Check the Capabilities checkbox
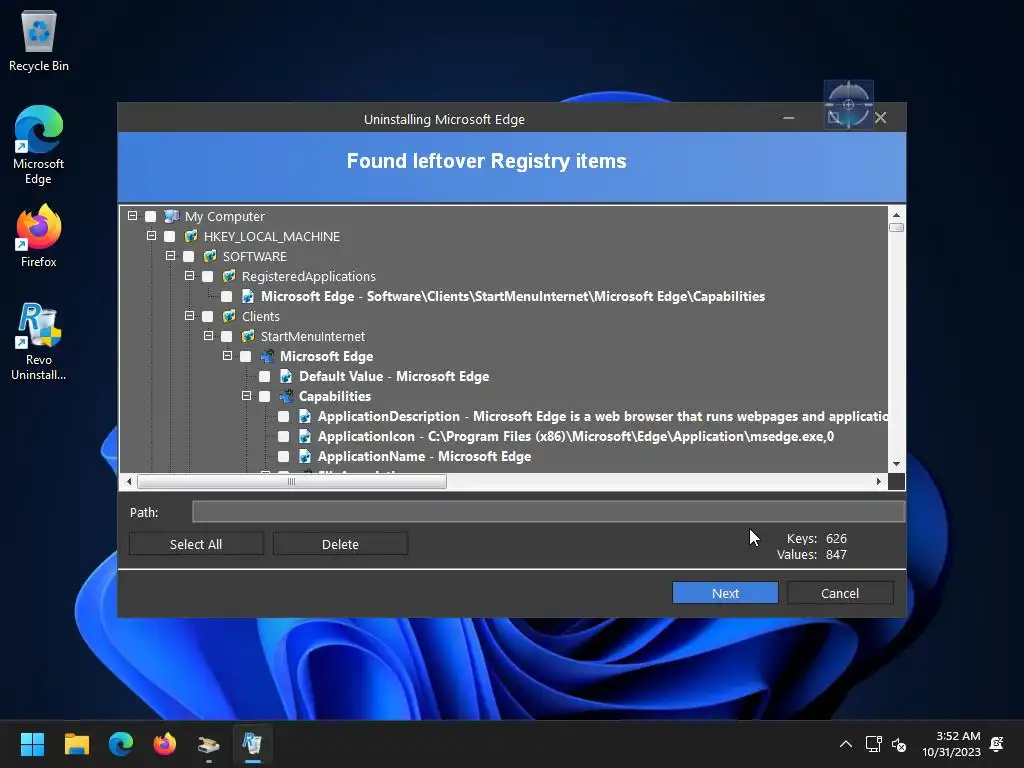The height and width of the screenshot is (768, 1024). (x=264, y=396)
